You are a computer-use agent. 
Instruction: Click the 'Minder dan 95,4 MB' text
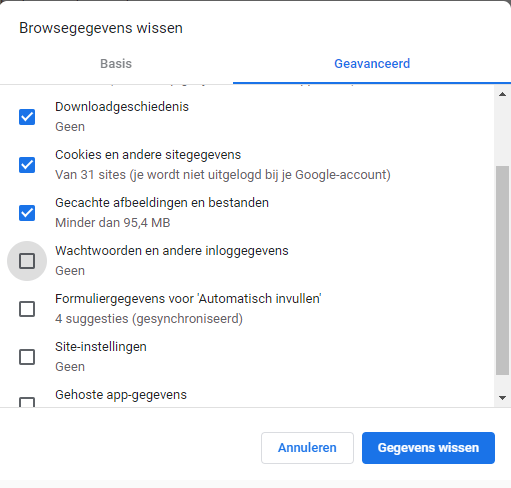pyautogui.click(x=113, y=223)
